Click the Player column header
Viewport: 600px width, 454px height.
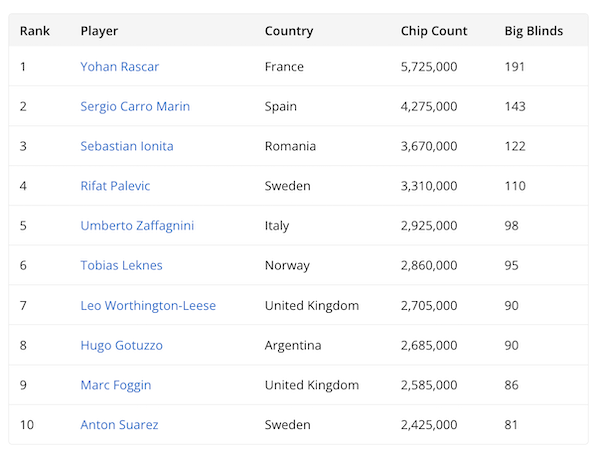(x=99, y=31)
